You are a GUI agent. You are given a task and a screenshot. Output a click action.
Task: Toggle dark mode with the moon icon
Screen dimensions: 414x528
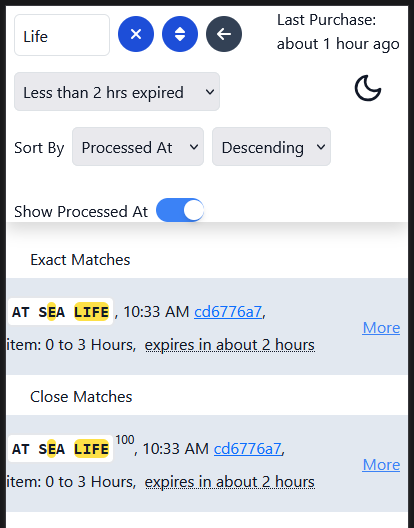tap(368, 88)
